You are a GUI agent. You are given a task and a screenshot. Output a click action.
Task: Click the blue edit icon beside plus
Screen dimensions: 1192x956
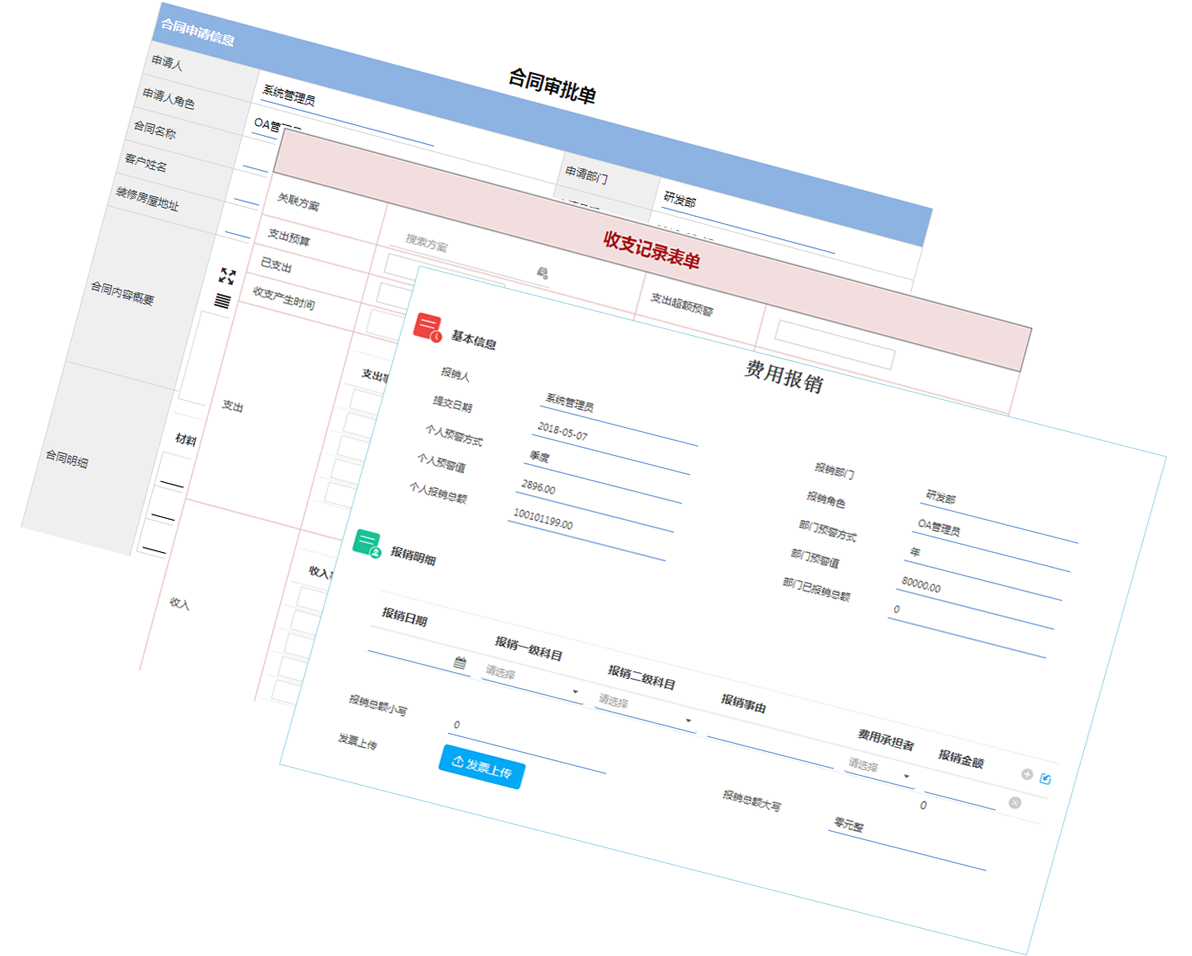1045,779
